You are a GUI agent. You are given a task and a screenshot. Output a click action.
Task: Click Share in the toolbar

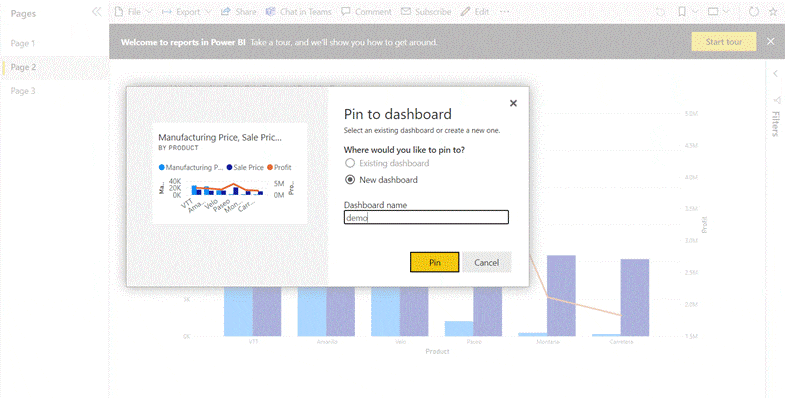[239, 12]
